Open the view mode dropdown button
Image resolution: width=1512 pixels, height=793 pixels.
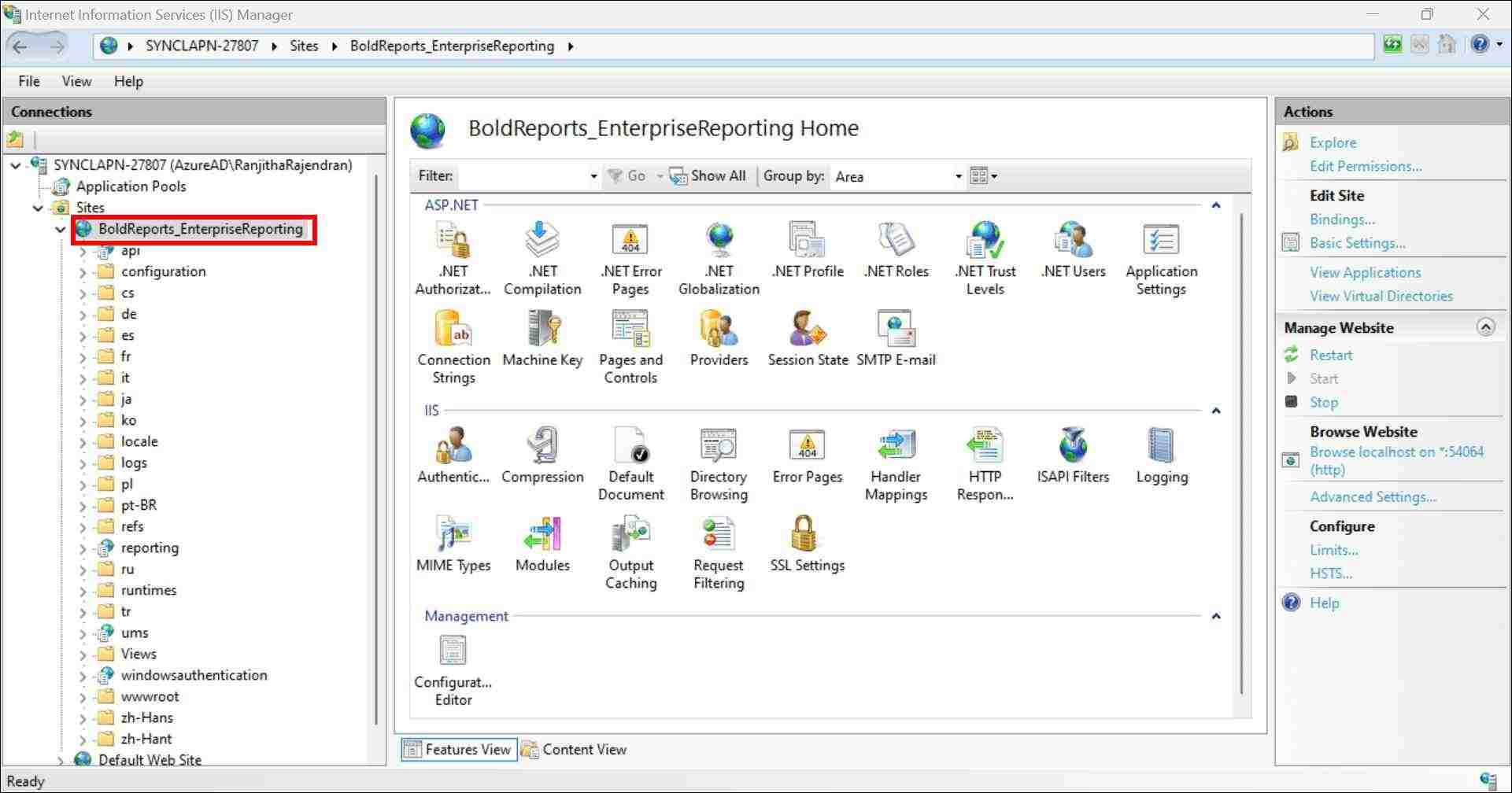point(983,176)
